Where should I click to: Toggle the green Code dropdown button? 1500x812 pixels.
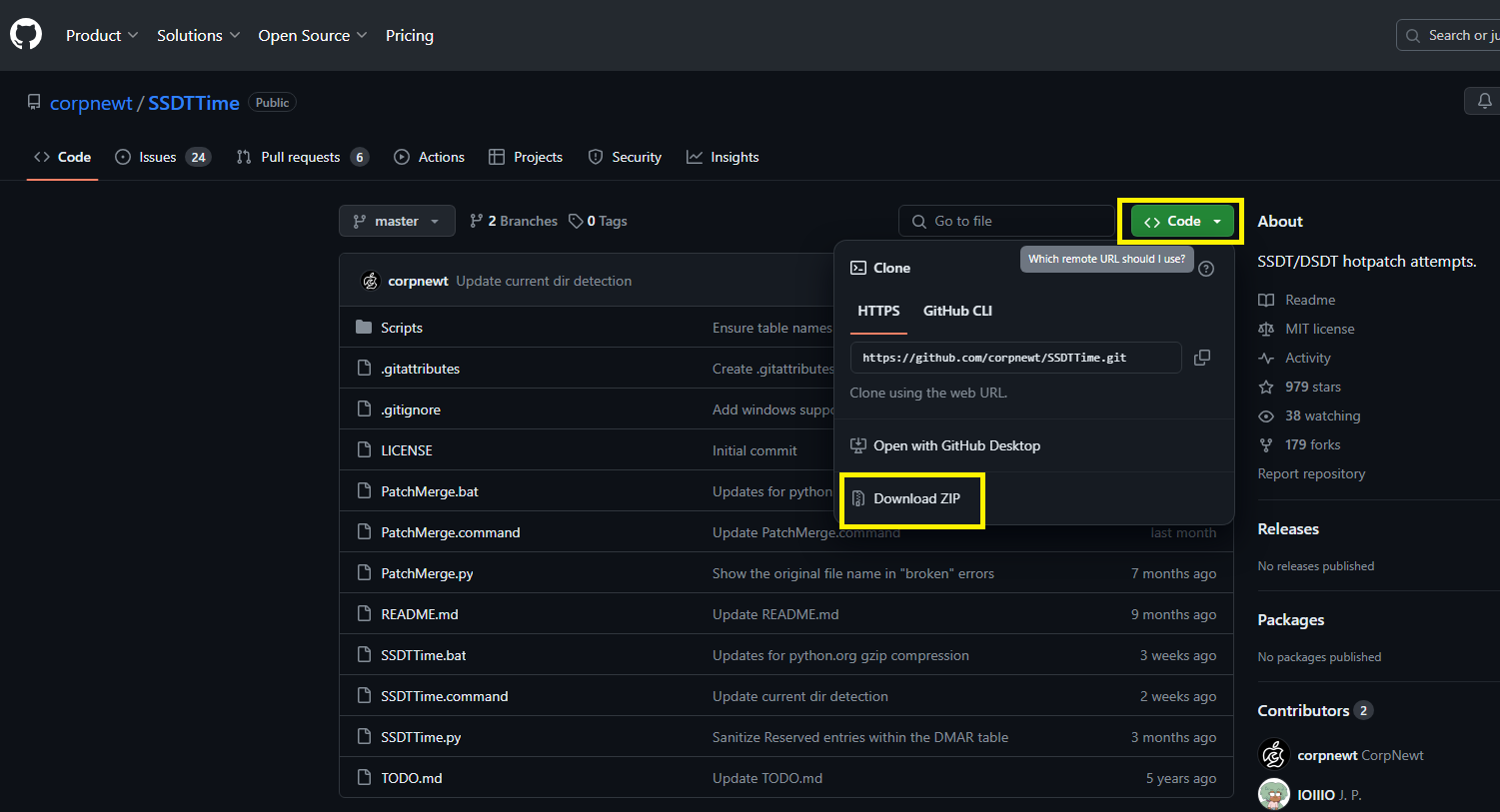(x=1182, y=221)
